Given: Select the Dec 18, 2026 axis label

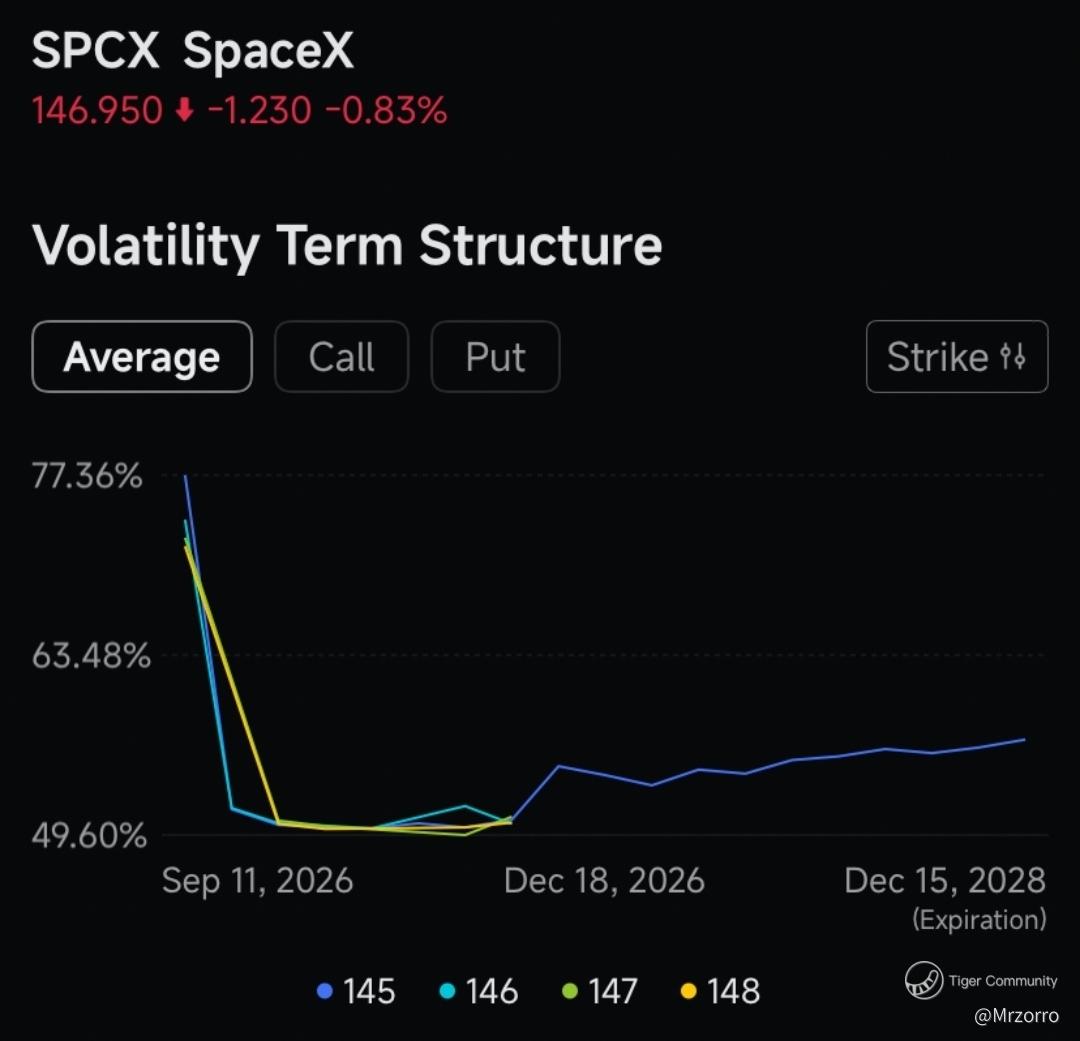Looking at the screenshot, I should 604,880.
